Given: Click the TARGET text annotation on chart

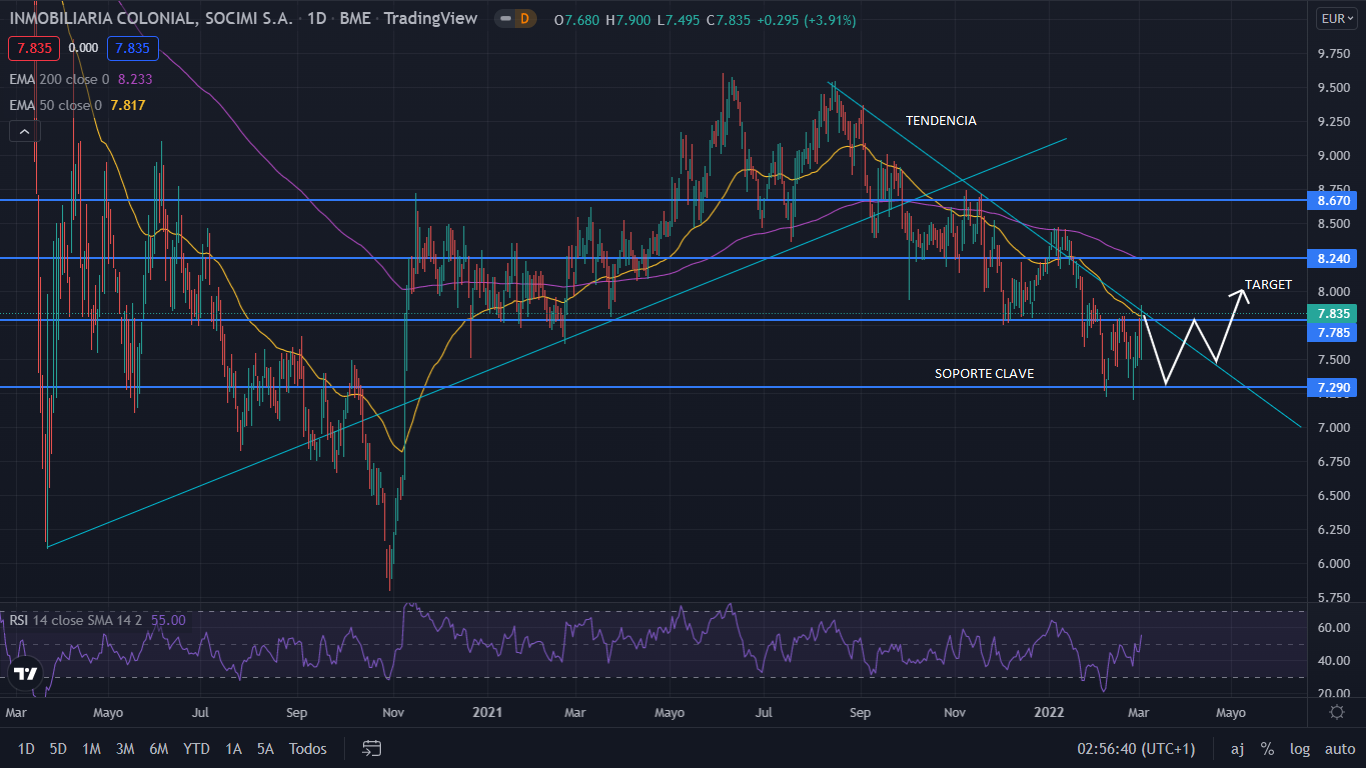Looking at the screenshot, I should coord(1268,285).
